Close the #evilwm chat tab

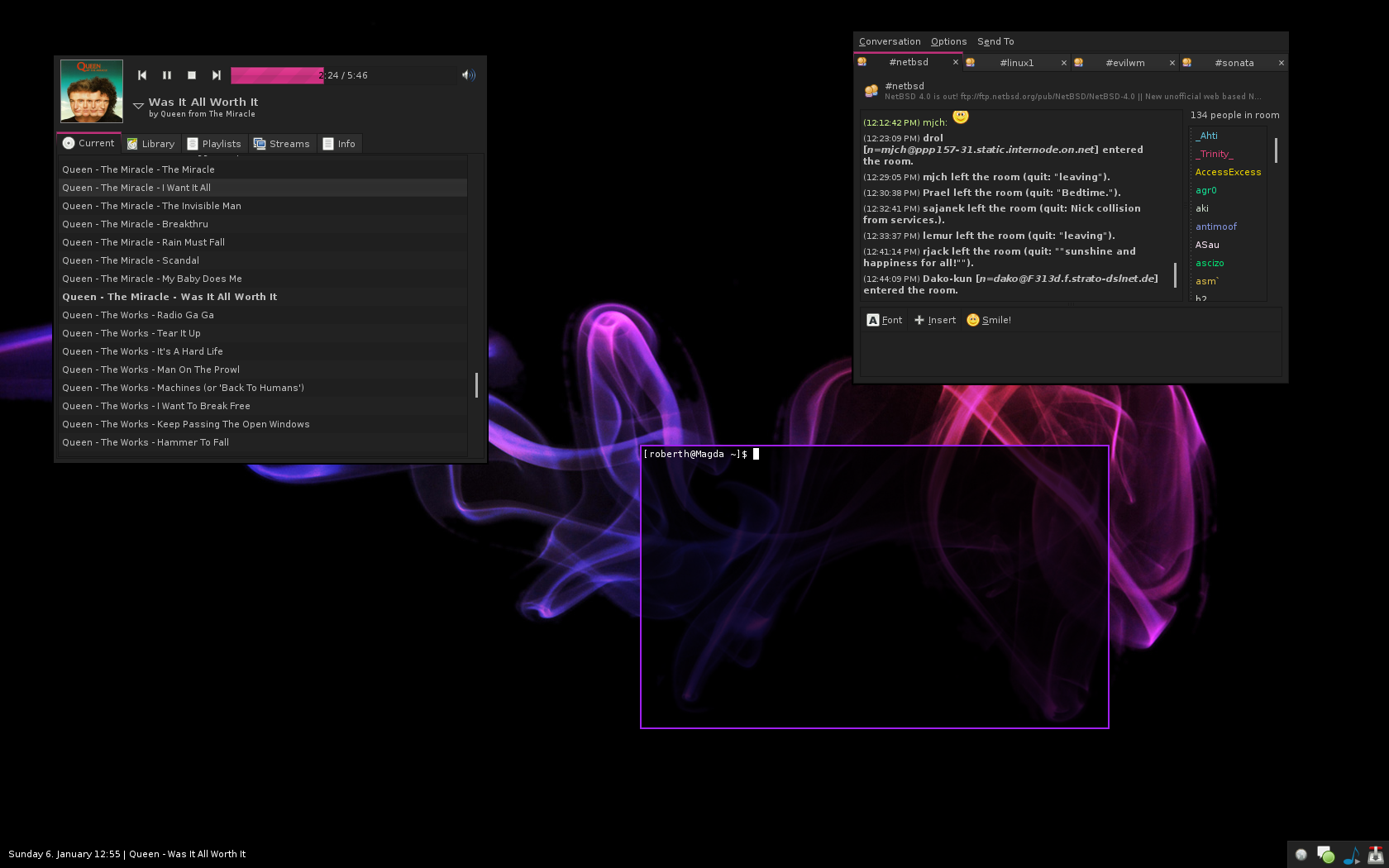tap(1172, 63)
